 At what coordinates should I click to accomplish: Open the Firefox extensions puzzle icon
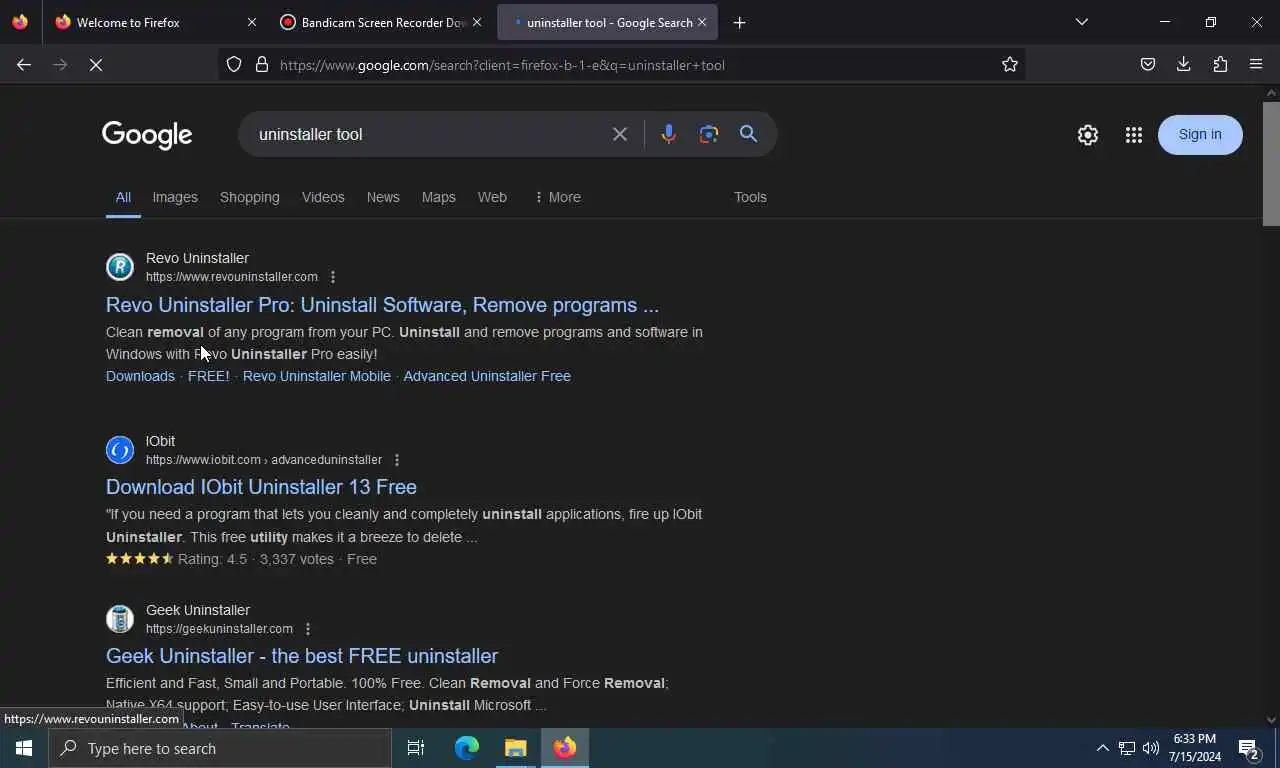(x=1220, y=65)
